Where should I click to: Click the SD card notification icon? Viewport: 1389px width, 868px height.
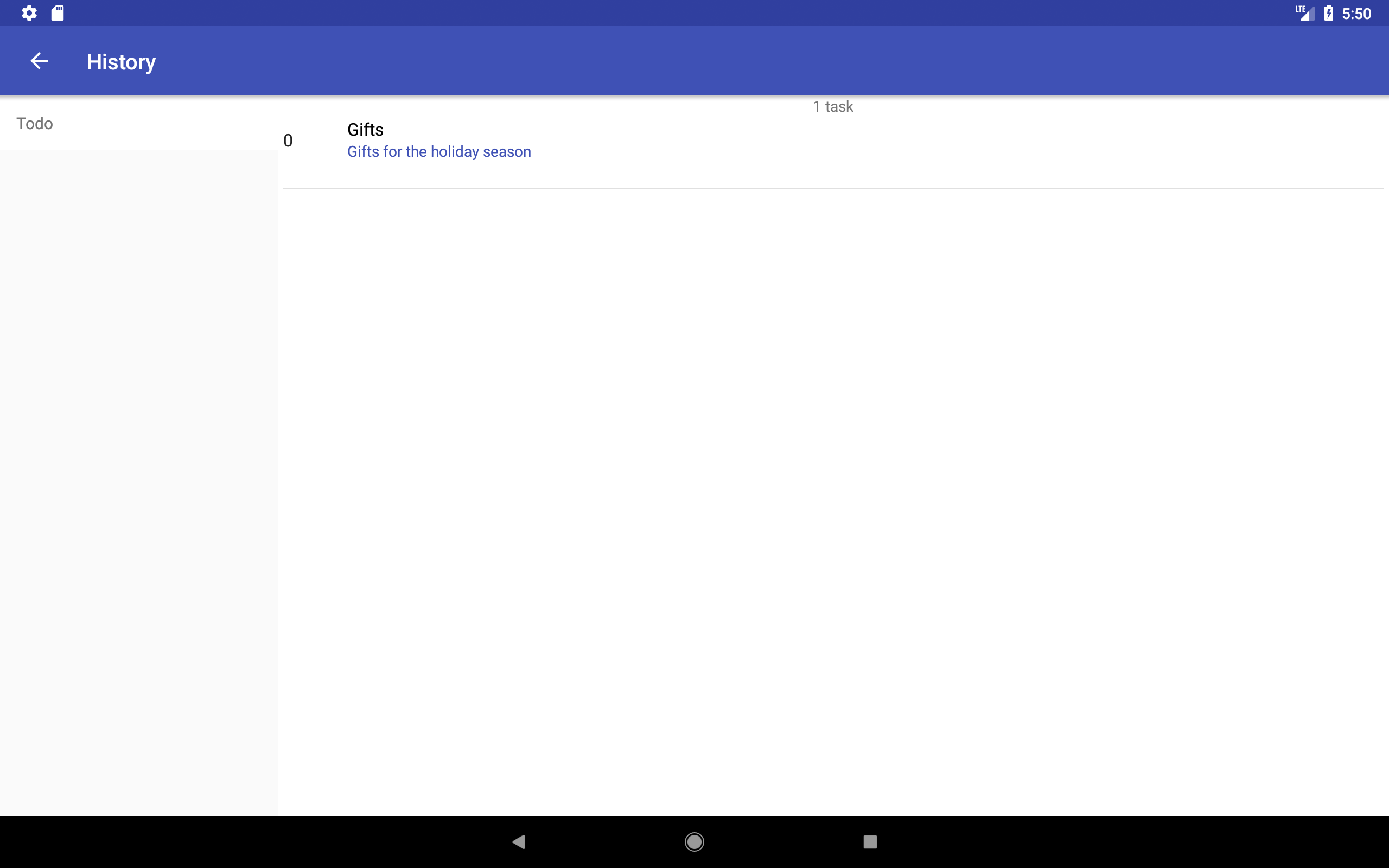[x=58, y=12]
